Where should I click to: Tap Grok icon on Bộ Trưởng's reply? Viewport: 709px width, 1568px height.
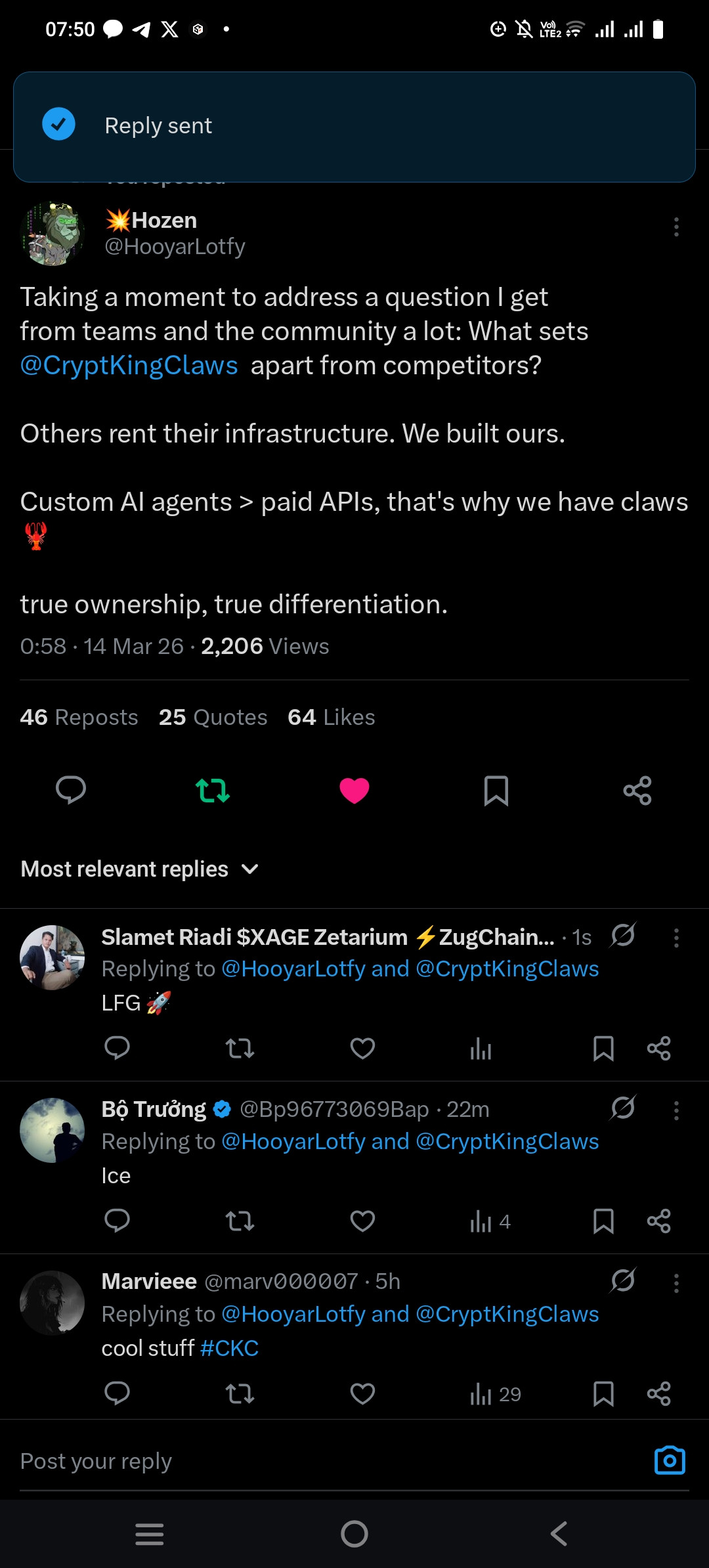(622, 1108)
